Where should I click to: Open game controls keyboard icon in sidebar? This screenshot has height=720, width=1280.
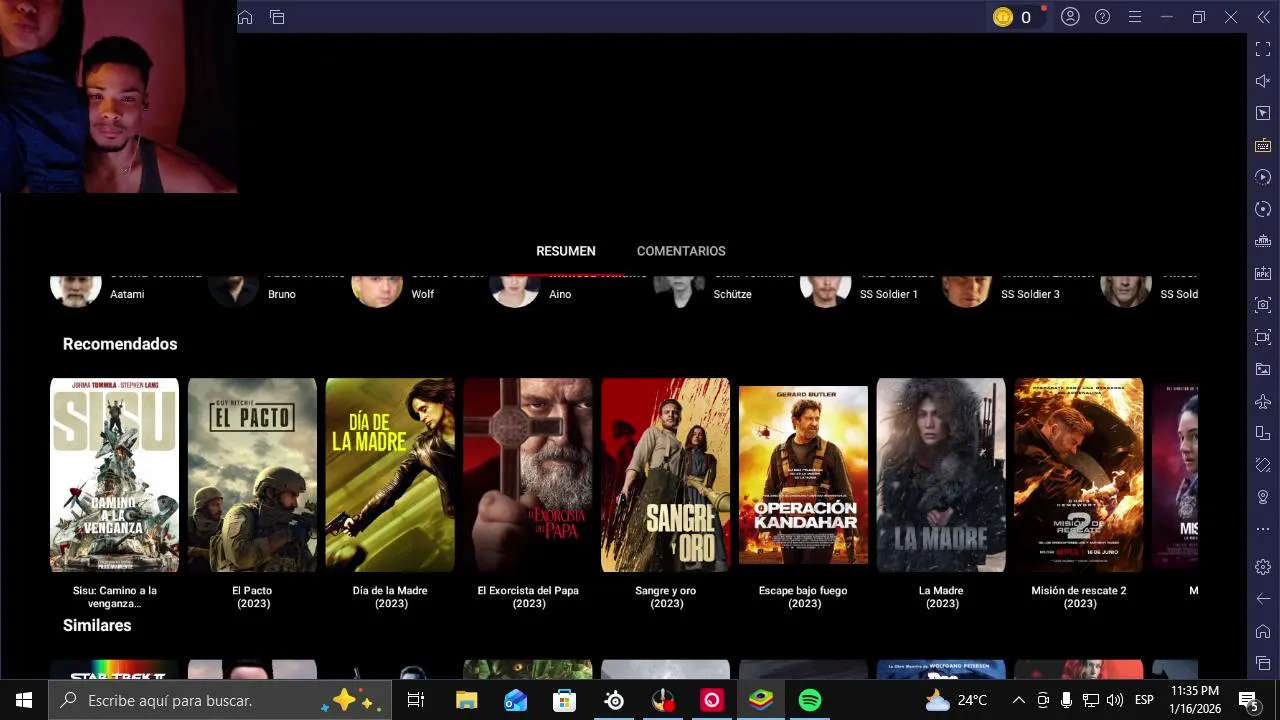click(x=1263, y=145)
